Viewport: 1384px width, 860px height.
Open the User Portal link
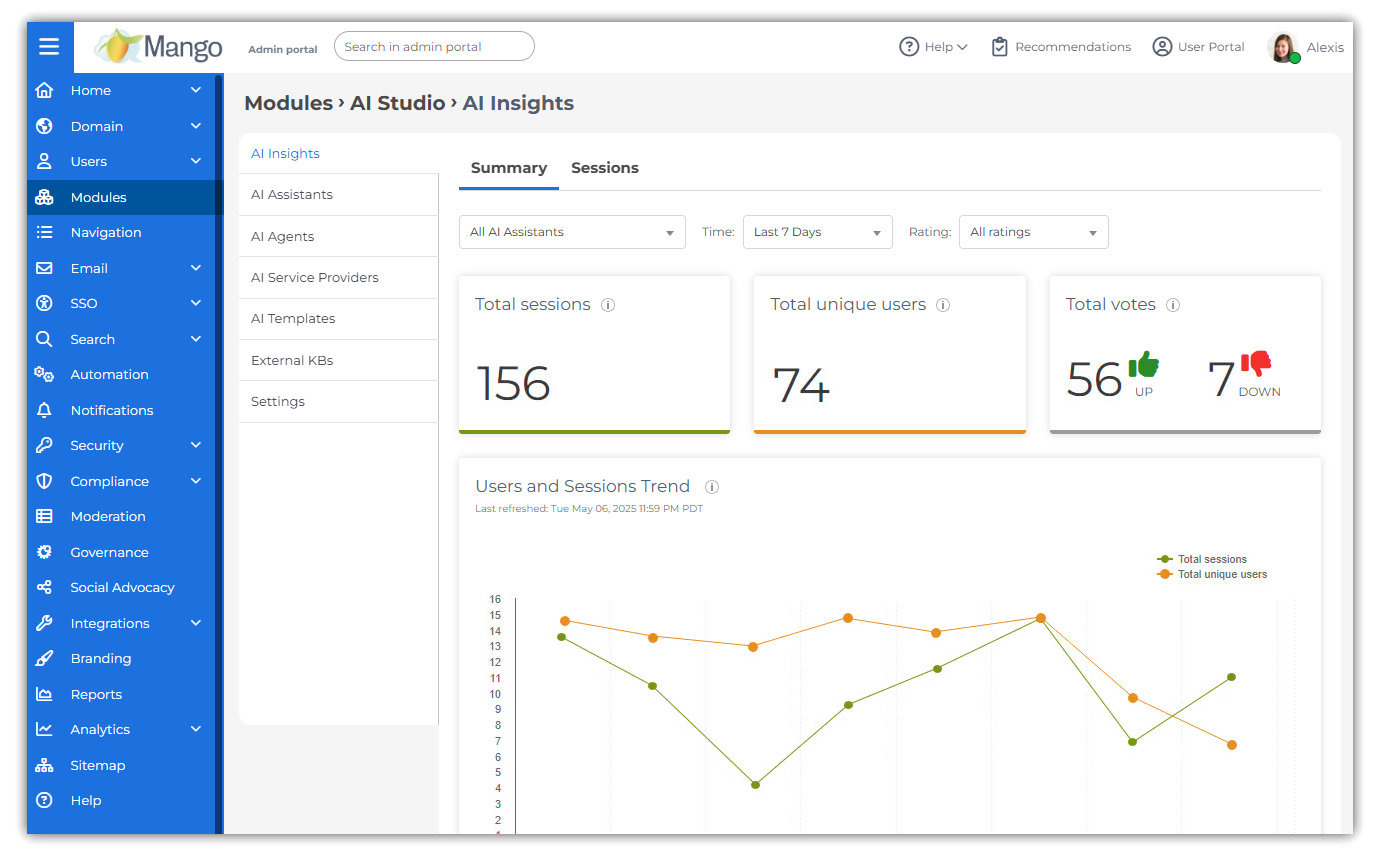[1198, 47]
